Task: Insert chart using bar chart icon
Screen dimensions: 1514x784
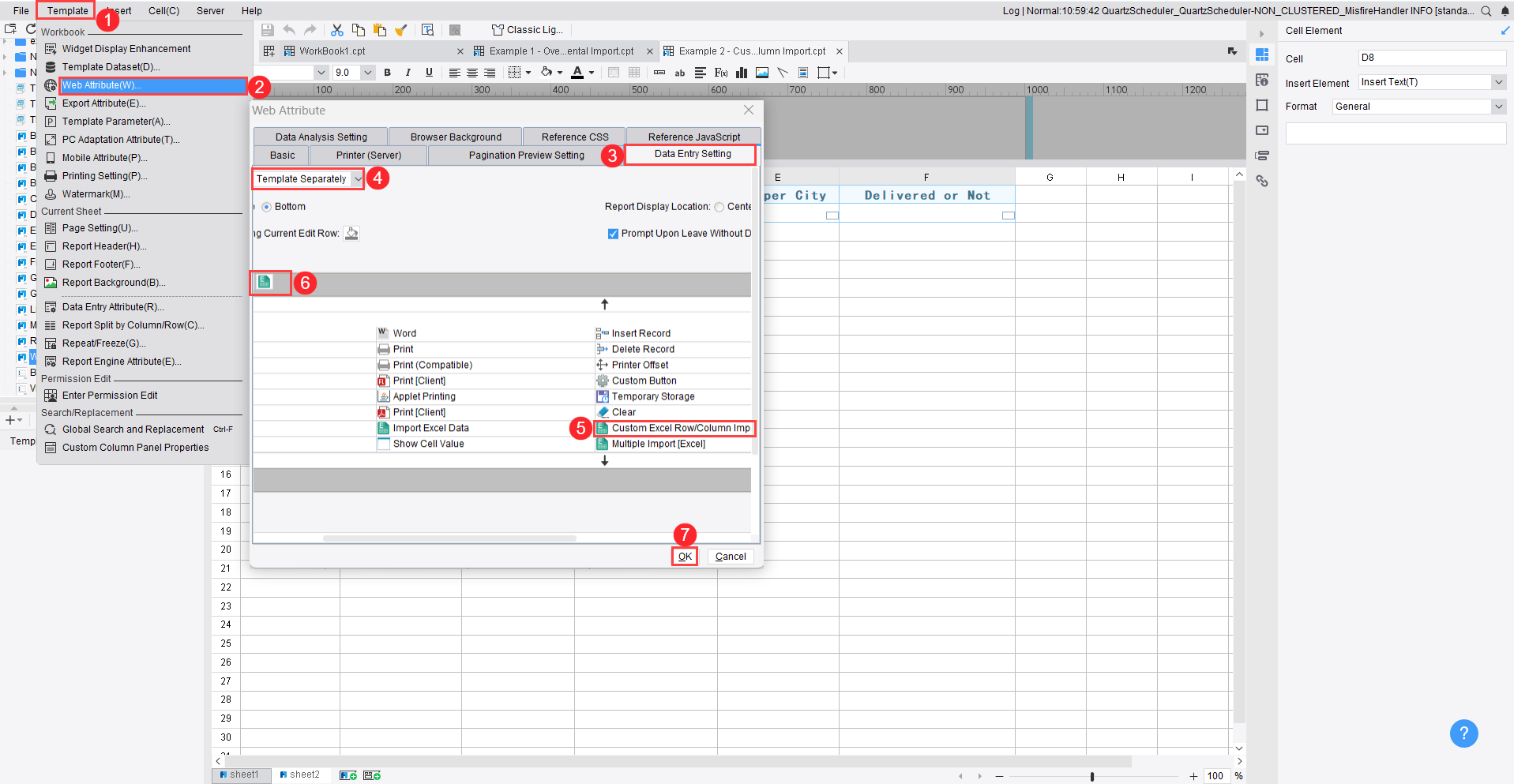Action: [x=742, y=73]
